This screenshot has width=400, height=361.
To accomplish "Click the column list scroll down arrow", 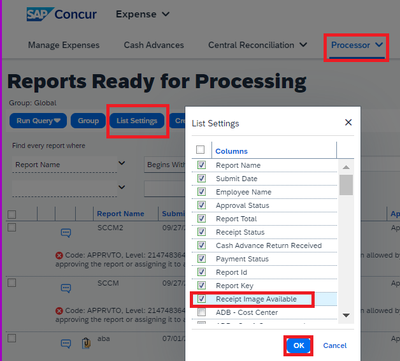I will pos(346,315).
